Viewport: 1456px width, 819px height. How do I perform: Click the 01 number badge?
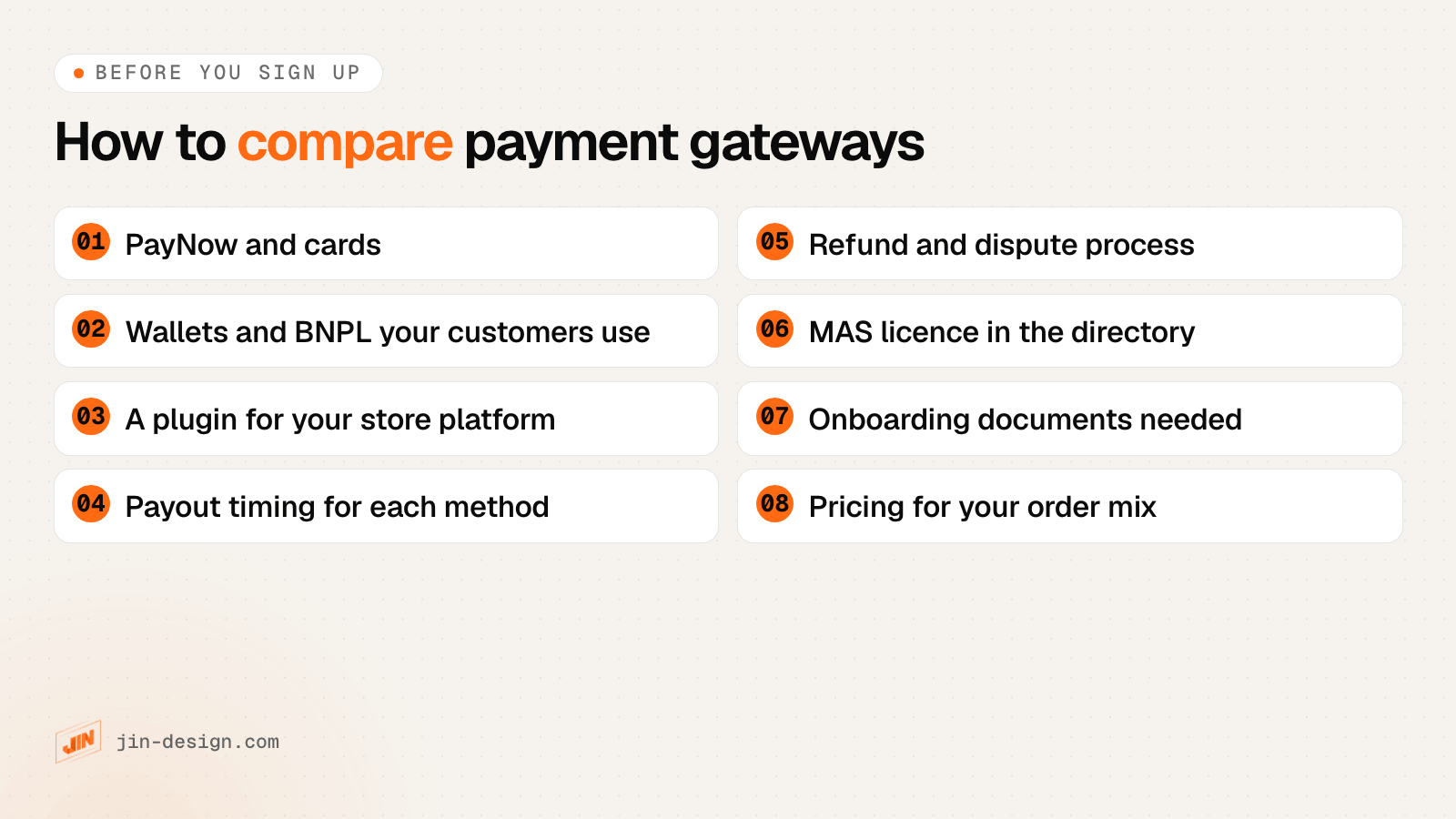pyautogui.click(x=91, y=242)
